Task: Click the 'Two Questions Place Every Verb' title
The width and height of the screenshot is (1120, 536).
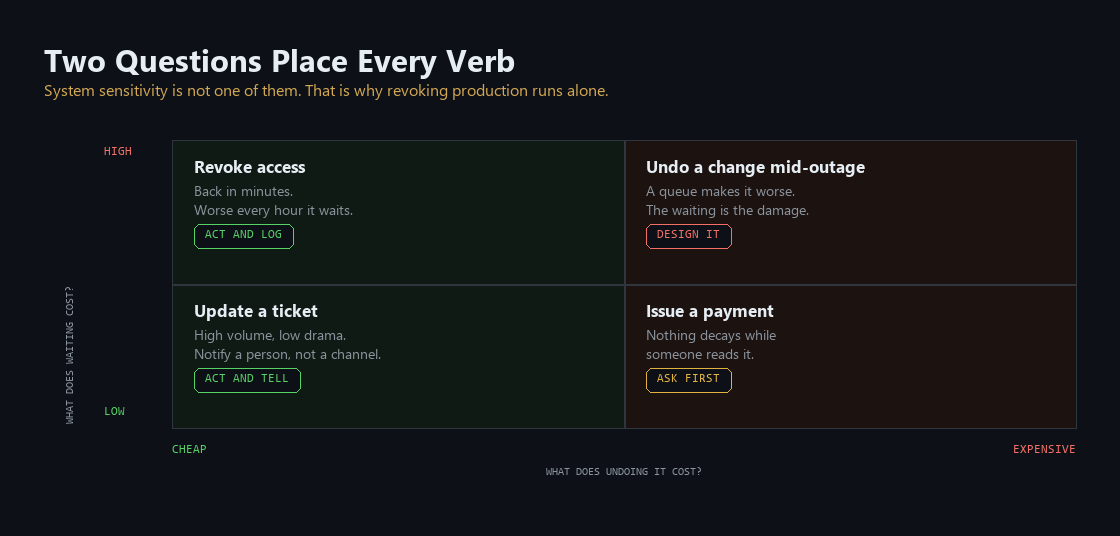Action: (279, 62)
